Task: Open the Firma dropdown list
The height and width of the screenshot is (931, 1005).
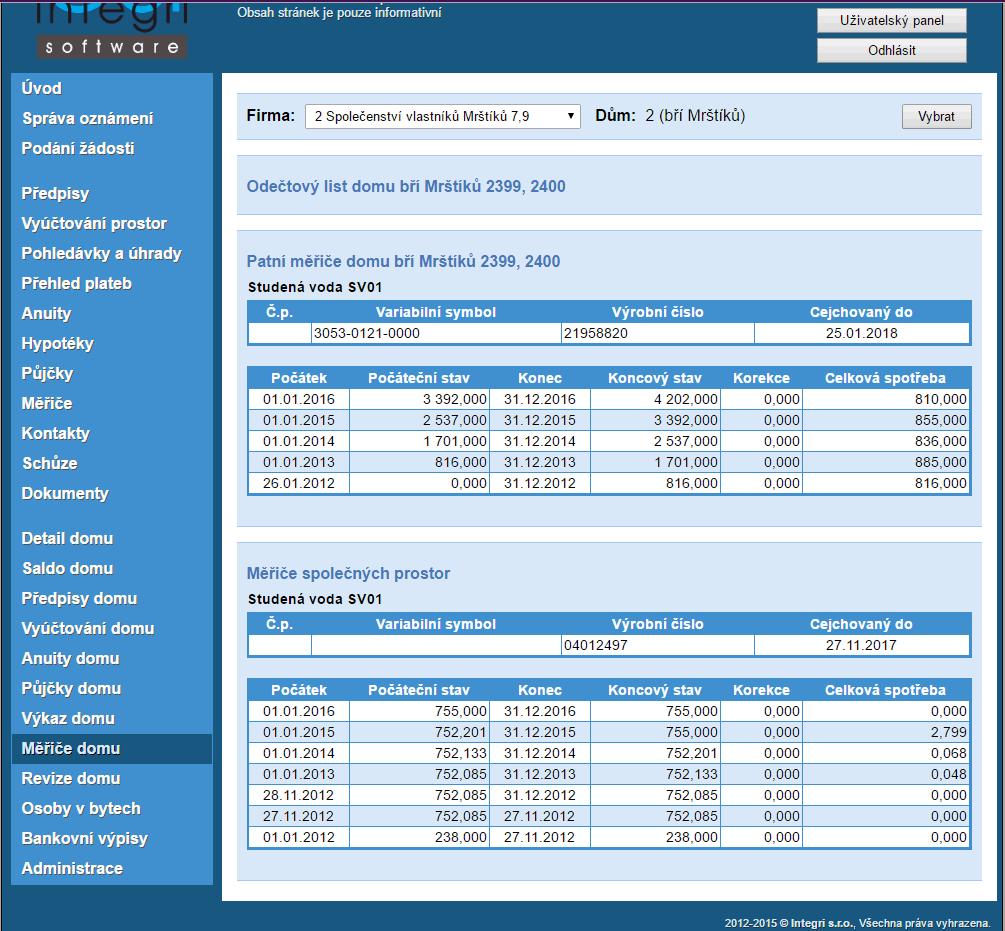Action: coord(443,117)
